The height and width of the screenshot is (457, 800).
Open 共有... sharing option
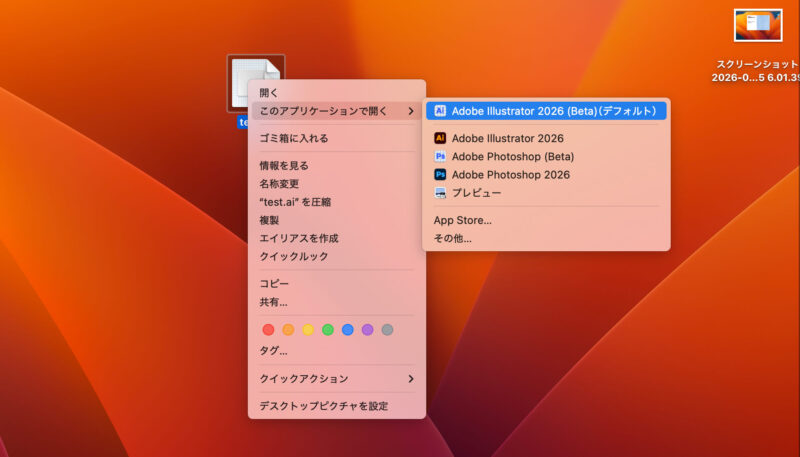337,302
